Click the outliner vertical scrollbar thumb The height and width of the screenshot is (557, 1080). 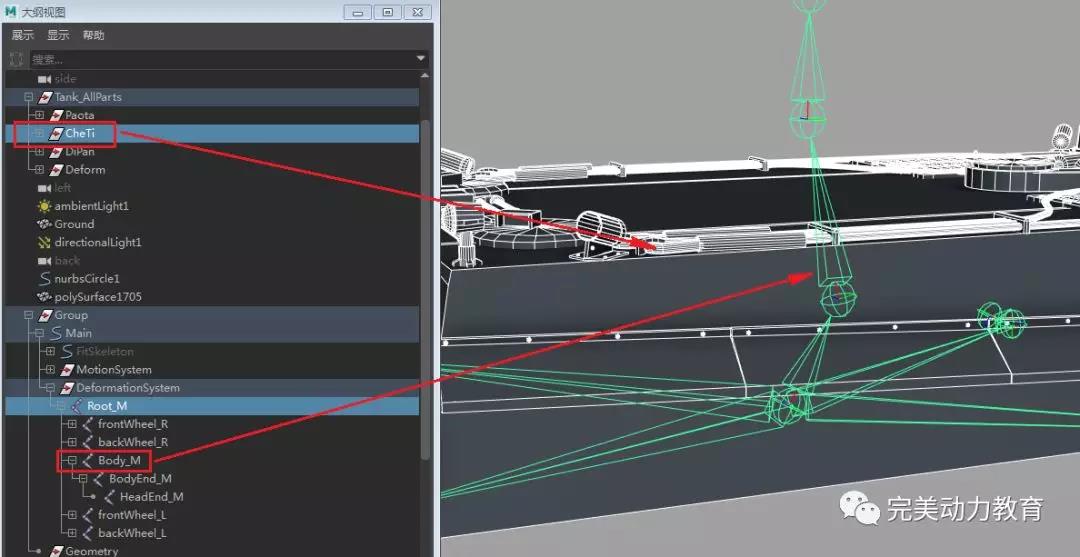pos(425,289)
